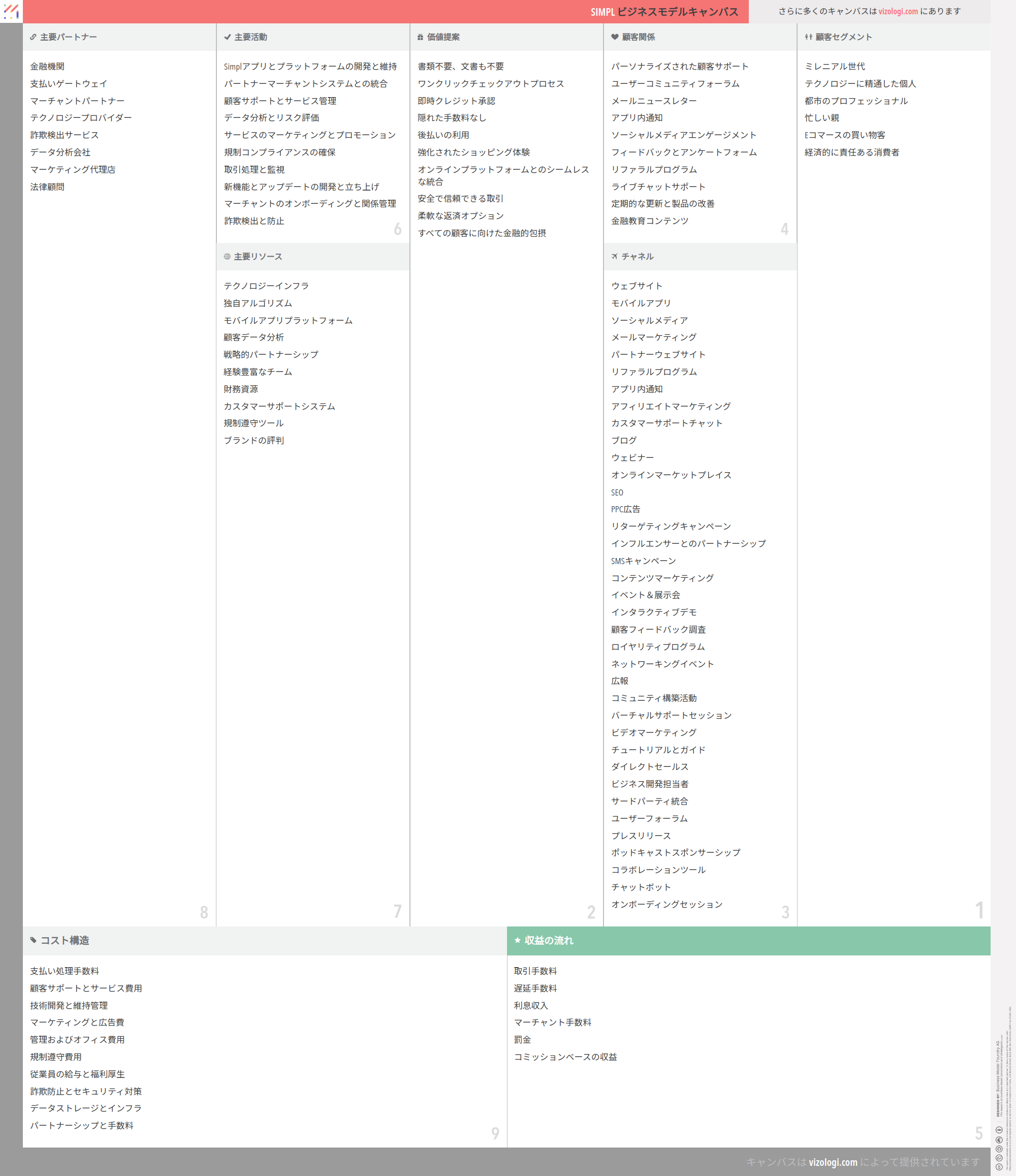Click the tag icon beside コスト構造

[x=34, y=941]
